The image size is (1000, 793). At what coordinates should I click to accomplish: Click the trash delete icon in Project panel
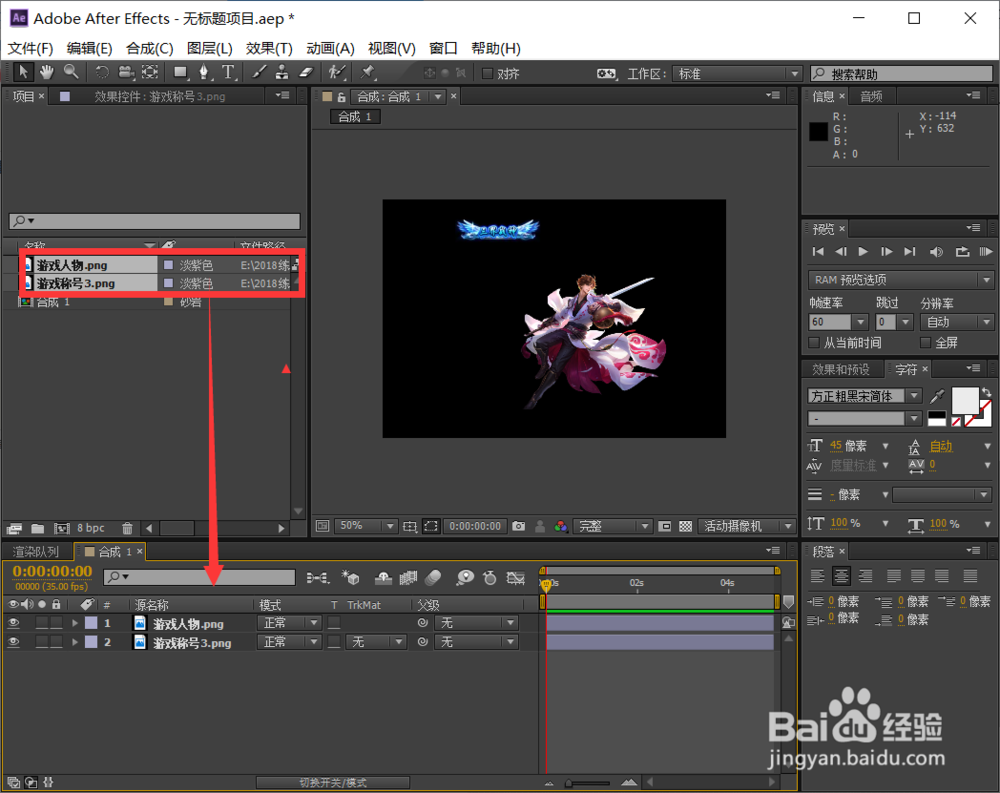tap(128, 528)
